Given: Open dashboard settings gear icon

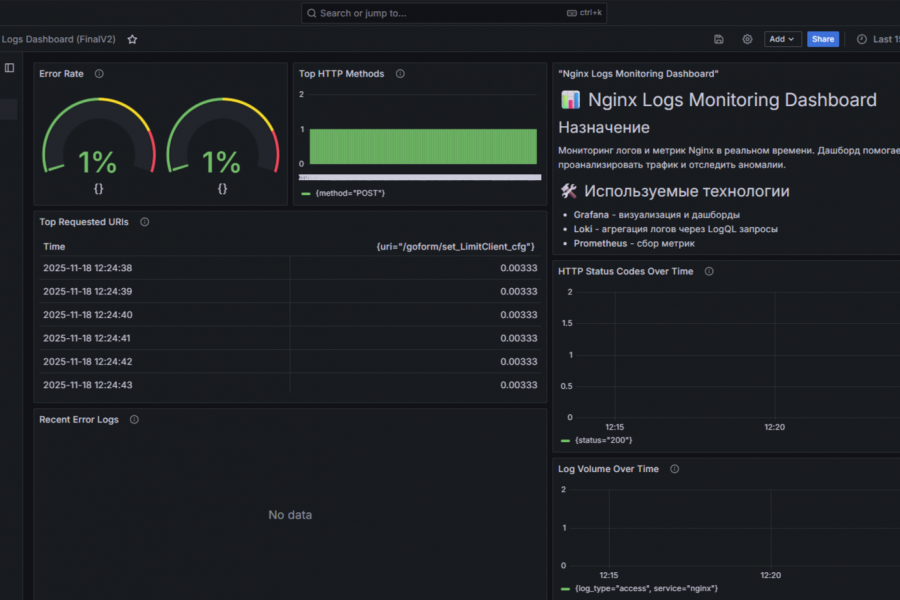Looking at the screenshot, I should pyautogui.click(x=747, y=39).
